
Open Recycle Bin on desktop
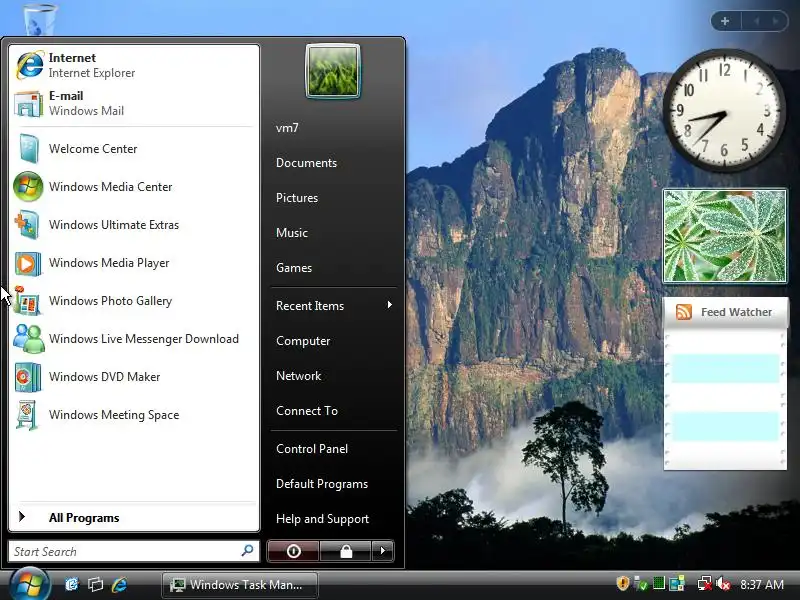coord(38,18)
